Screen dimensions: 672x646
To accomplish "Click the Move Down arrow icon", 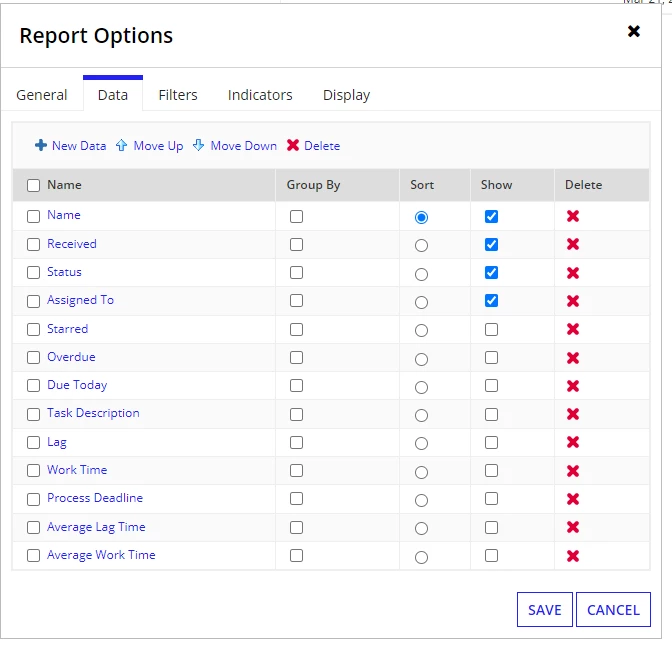I will point(198,145).
